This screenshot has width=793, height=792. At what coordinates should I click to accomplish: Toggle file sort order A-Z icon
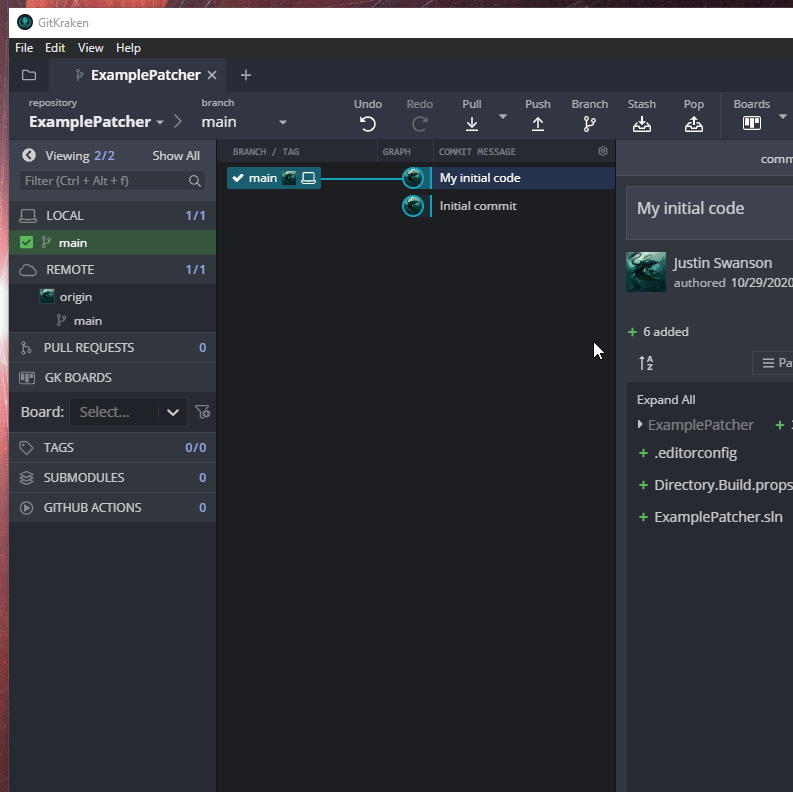pyautogui.click(x=646, y=363)
